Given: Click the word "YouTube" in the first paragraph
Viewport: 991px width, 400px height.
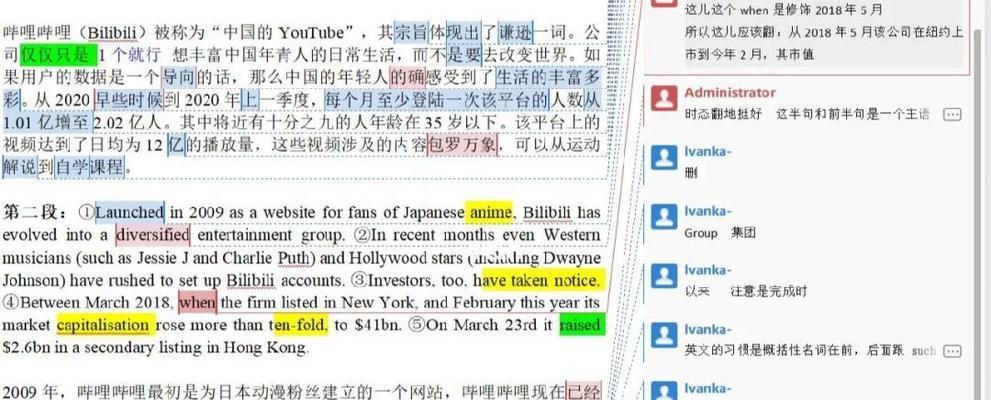Looking at the screenshot, I should pyautogui.click(x=310, y=32).
